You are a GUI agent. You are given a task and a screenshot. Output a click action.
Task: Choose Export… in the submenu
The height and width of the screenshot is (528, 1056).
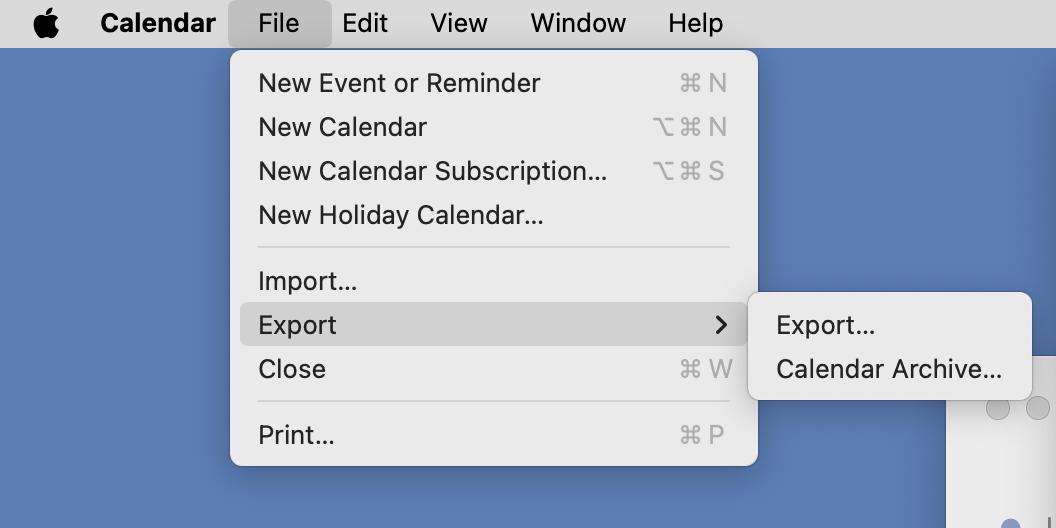click(x=825, y=325)
